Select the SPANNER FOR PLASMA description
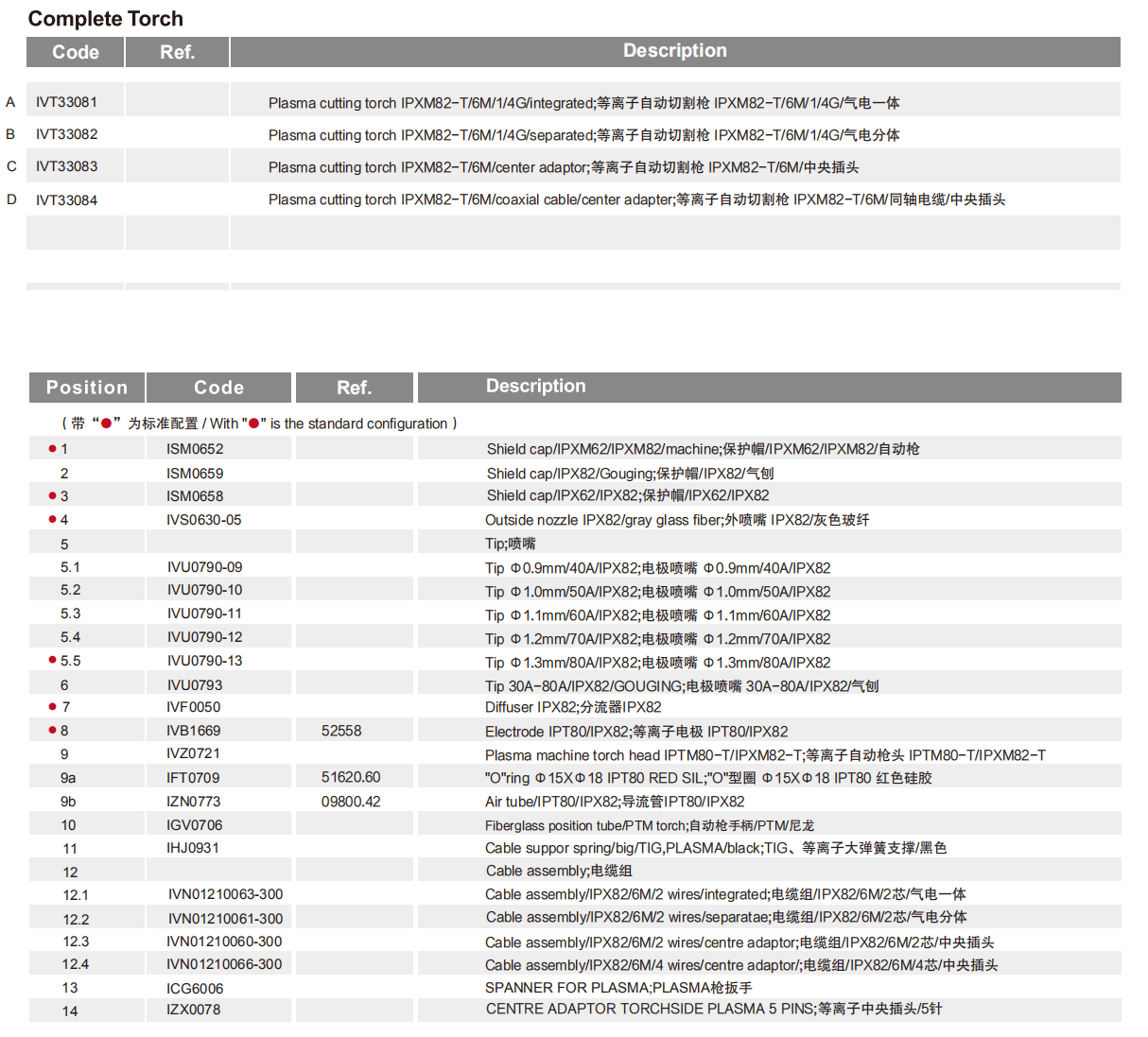 [x=618, y=988]
